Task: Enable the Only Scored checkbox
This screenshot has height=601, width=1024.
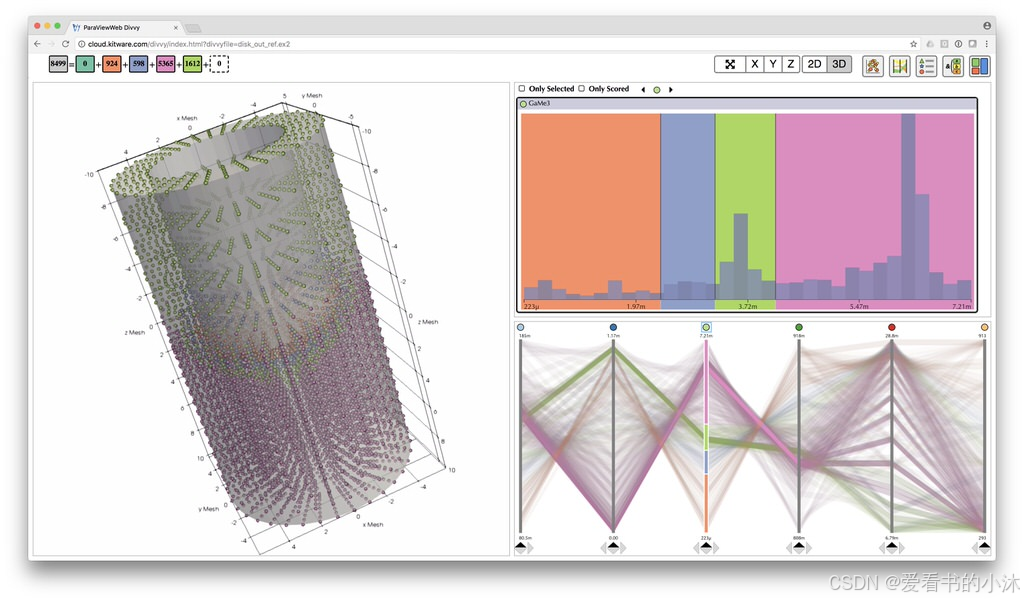Action: click(x=581, y=88)
